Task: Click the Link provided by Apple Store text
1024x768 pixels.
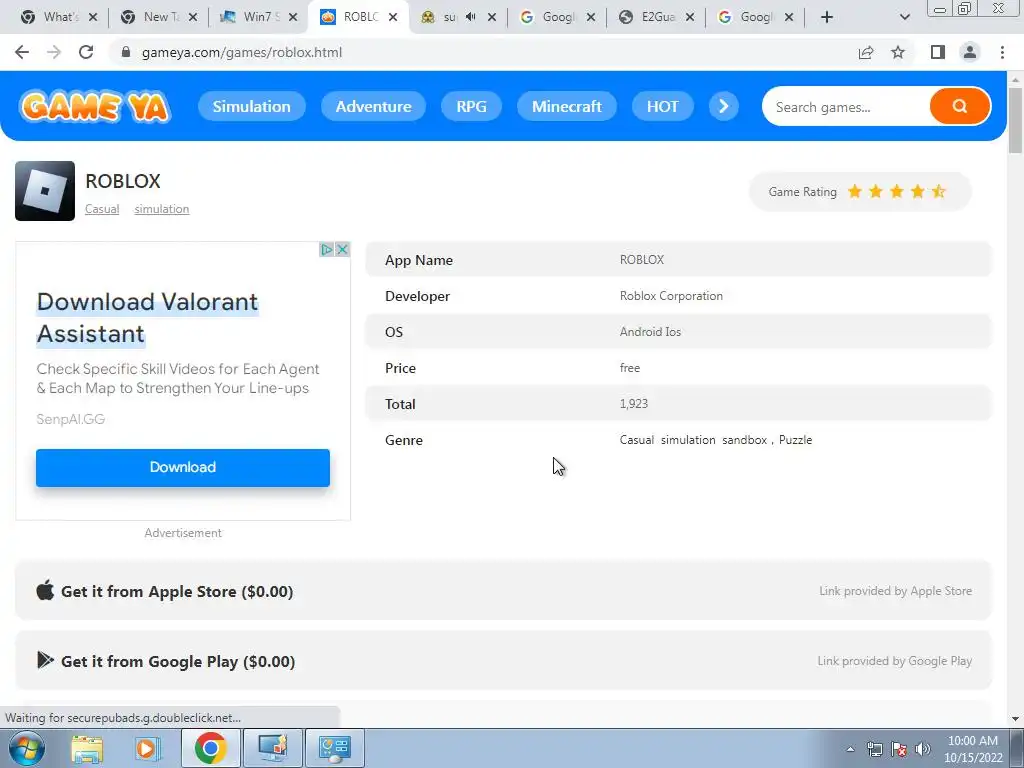Action: coord(896,591)
